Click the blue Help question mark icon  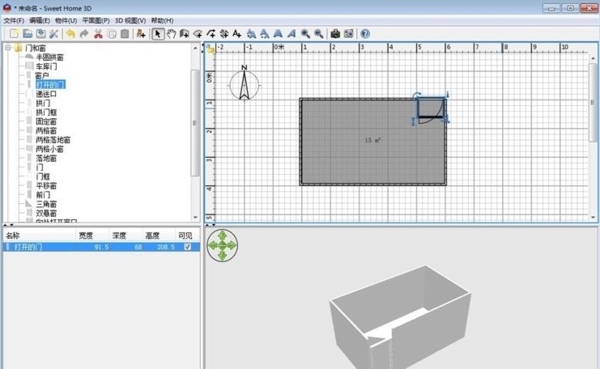tap(365, 34)
